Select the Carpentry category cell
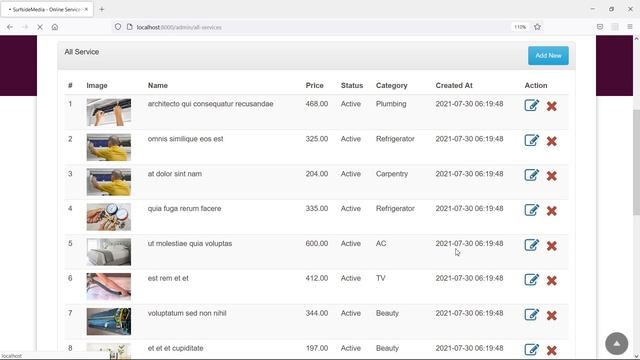The width and height of the screenshot is (640, 360). click(392, 173)
